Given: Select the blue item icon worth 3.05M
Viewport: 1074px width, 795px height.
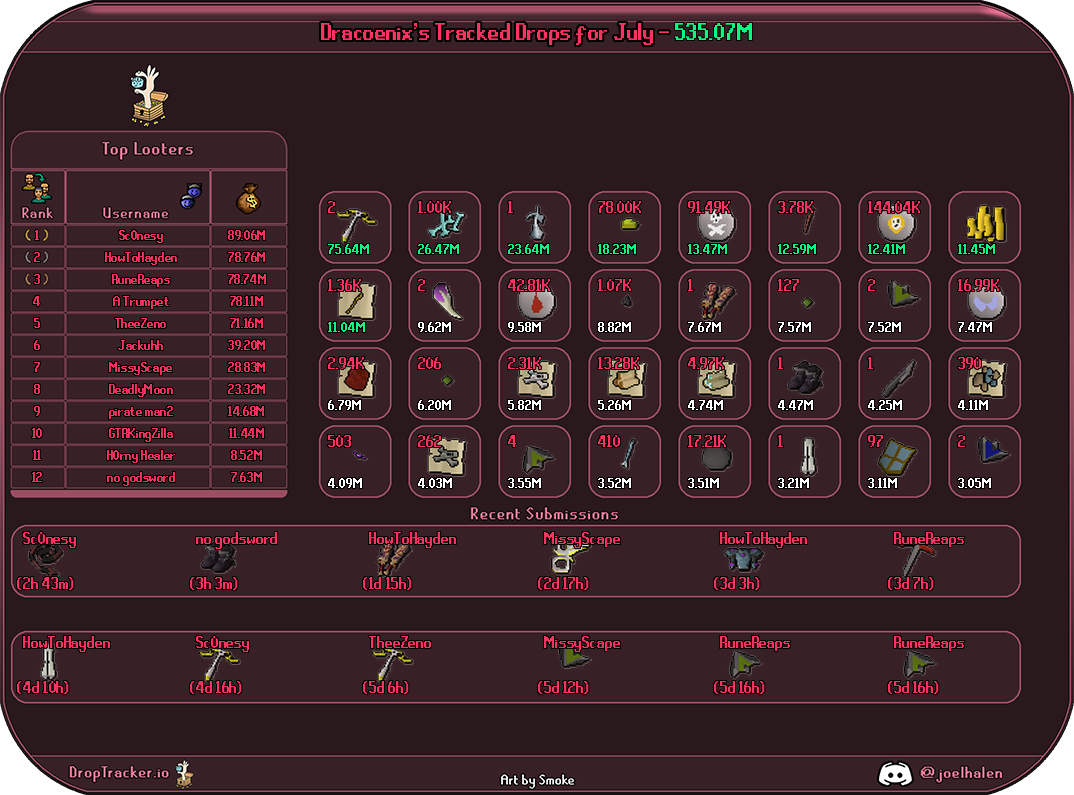Looking at the screenshot, I should tap(991, 451).
